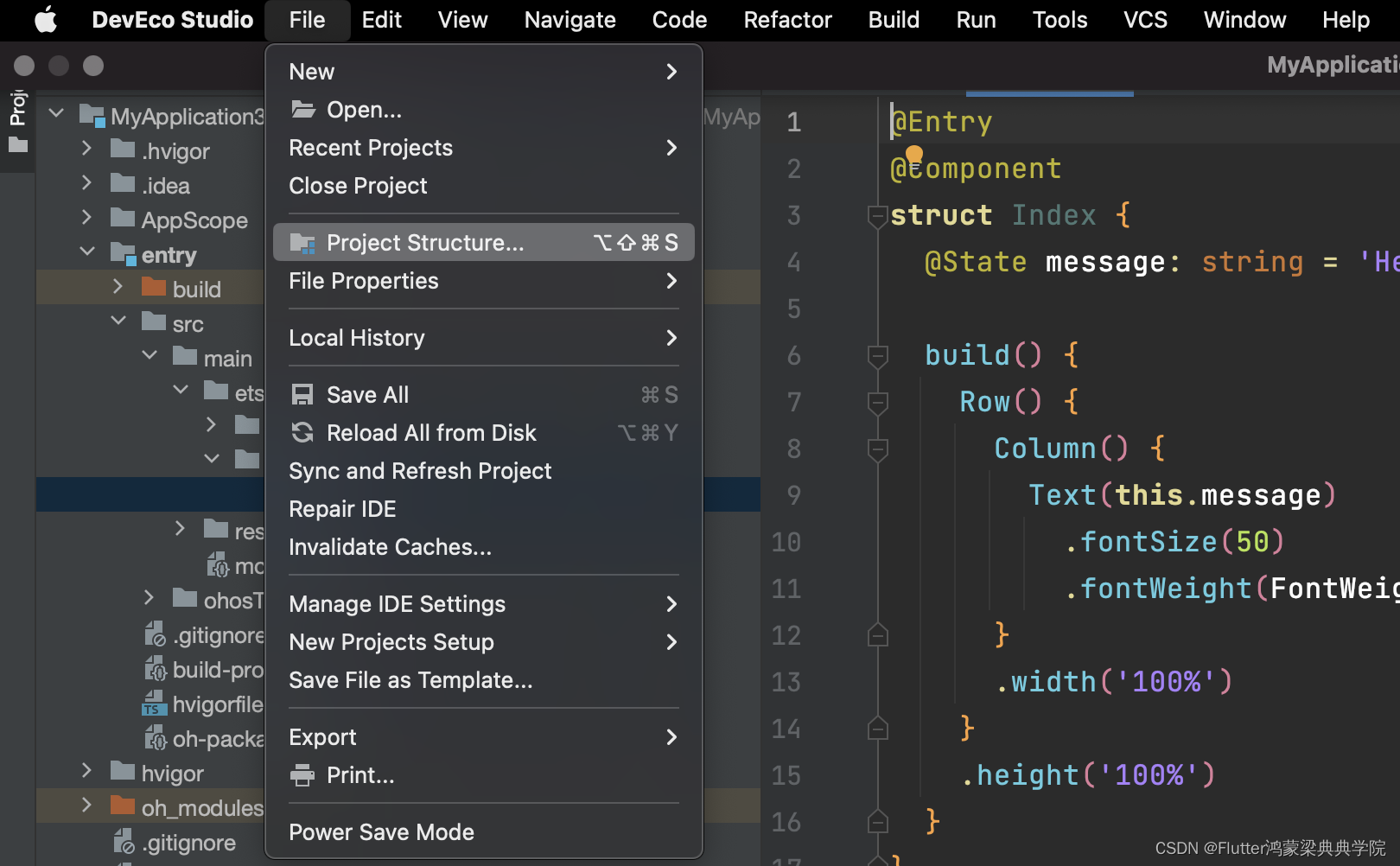Viewport: 1400px width, 866px height.
Task: Choose Save File as Template...
Action: (484, 680)
